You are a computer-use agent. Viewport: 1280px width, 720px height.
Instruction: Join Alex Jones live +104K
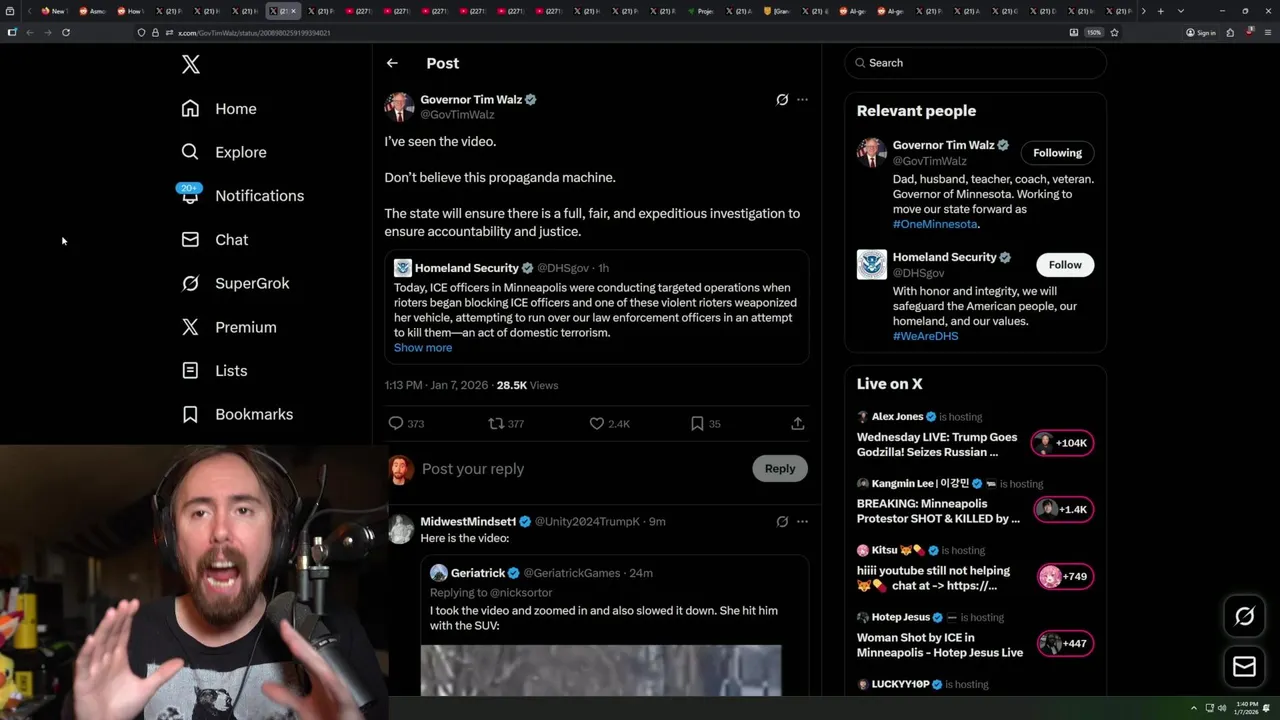(1064, 443)
